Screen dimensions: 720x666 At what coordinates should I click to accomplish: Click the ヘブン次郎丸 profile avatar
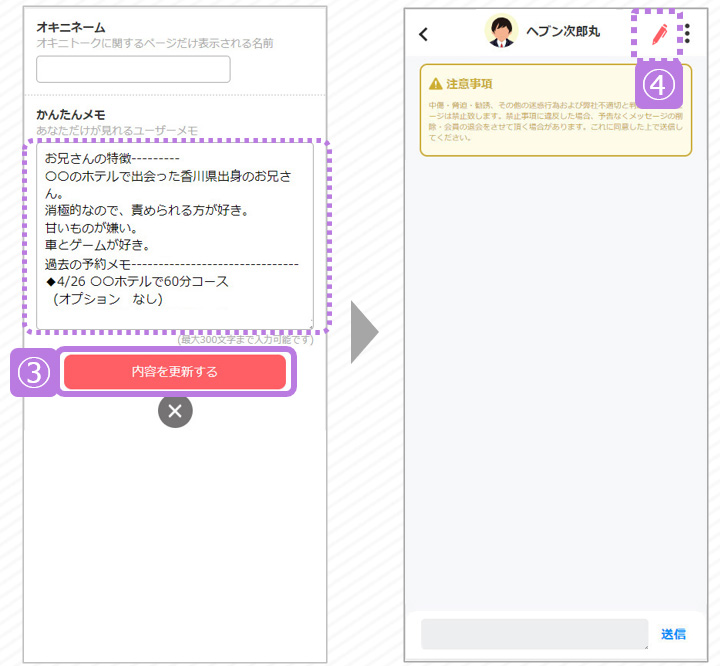(x=501, y=32)
